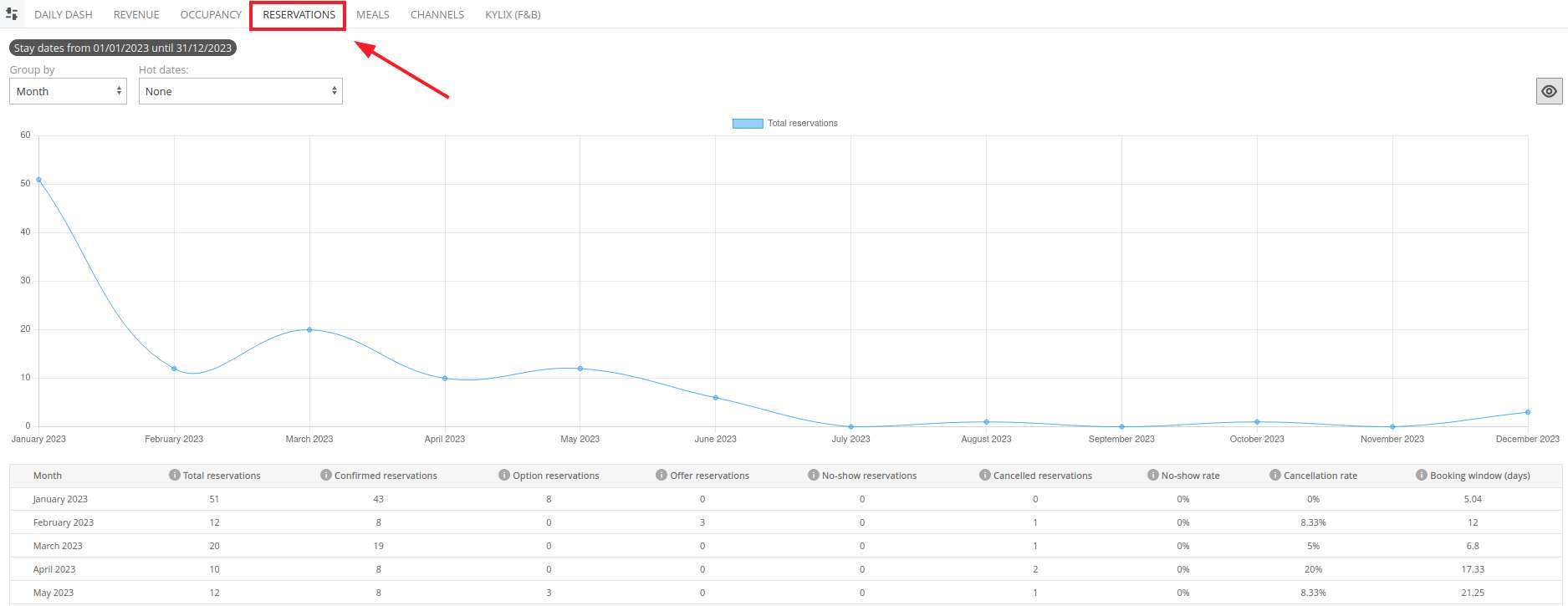Click booking window value 21.25

pyautogui.click(x=1473, y=593)
